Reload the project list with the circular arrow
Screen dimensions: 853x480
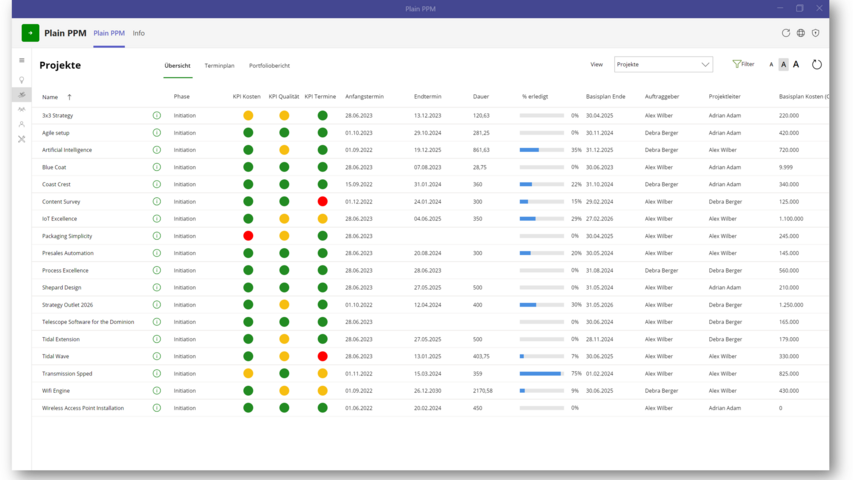pos(817,65)
